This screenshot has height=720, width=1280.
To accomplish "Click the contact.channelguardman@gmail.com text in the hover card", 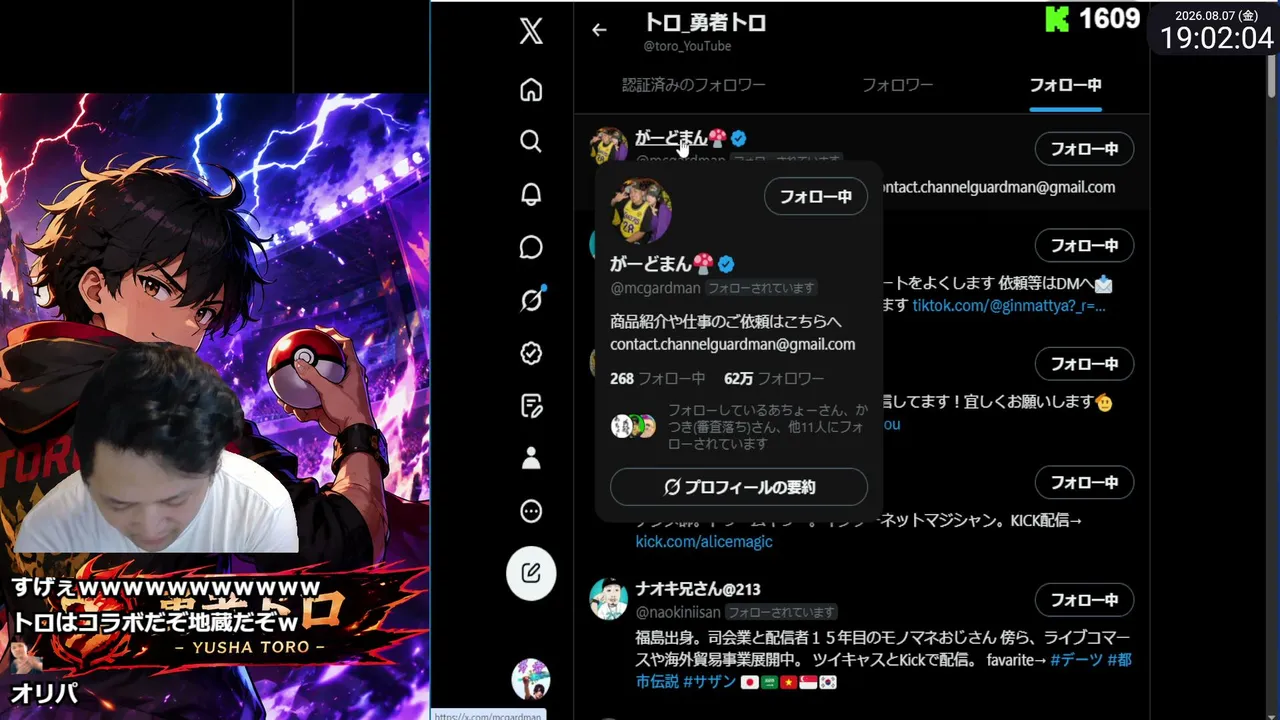I will coord(732,344).
